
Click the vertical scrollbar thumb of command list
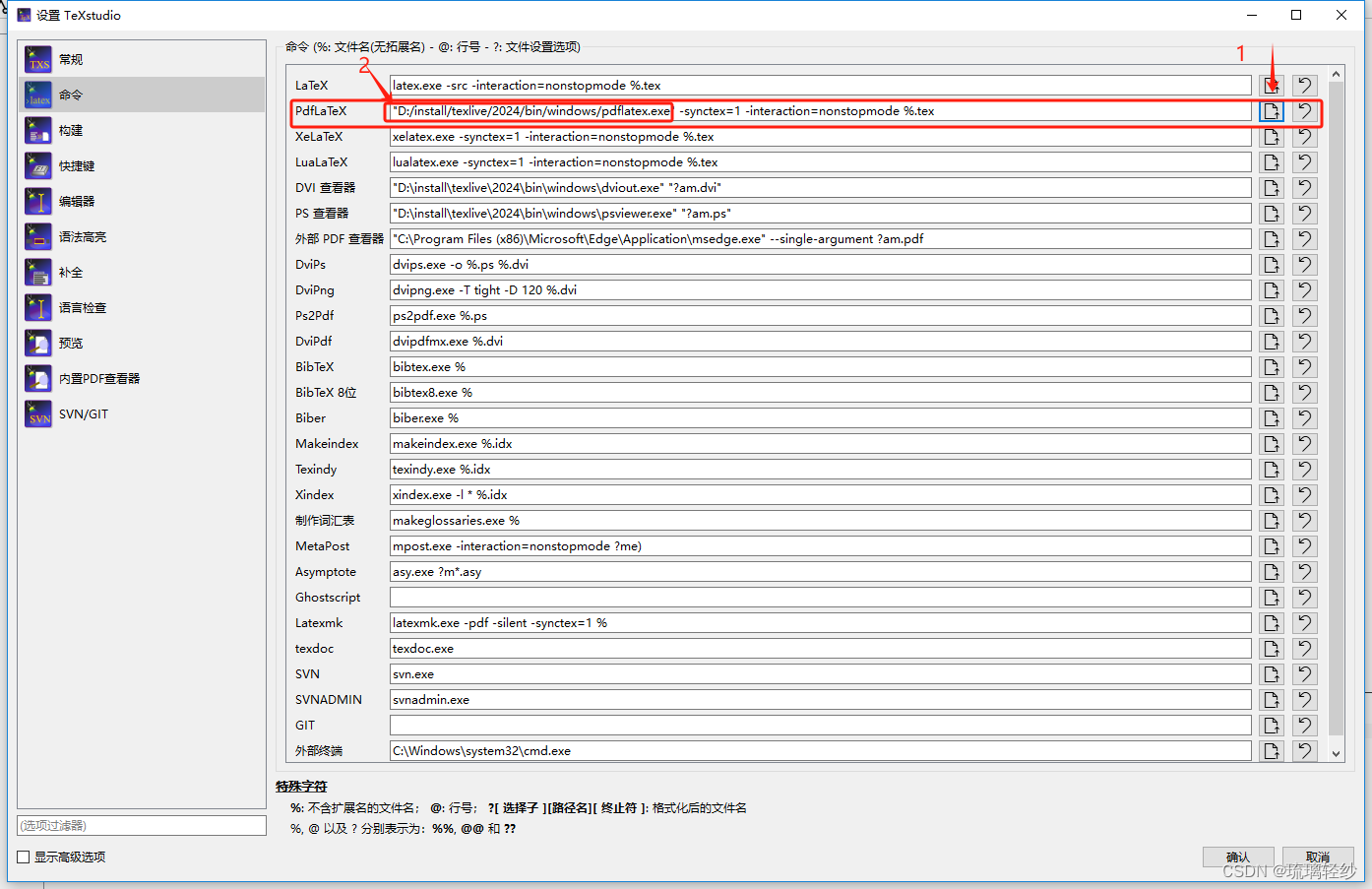(1336, 409)
